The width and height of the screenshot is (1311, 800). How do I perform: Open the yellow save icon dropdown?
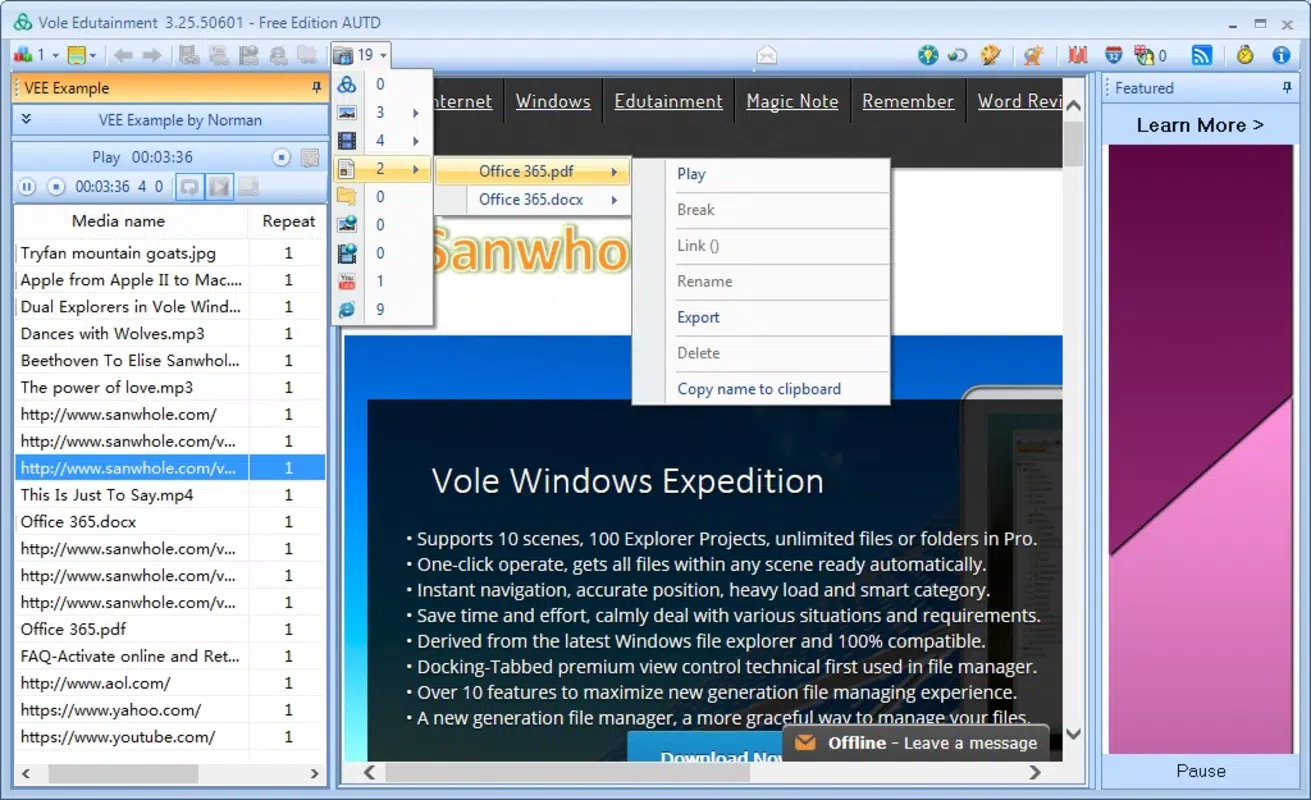pyautogui.click(x=92, y=55)
